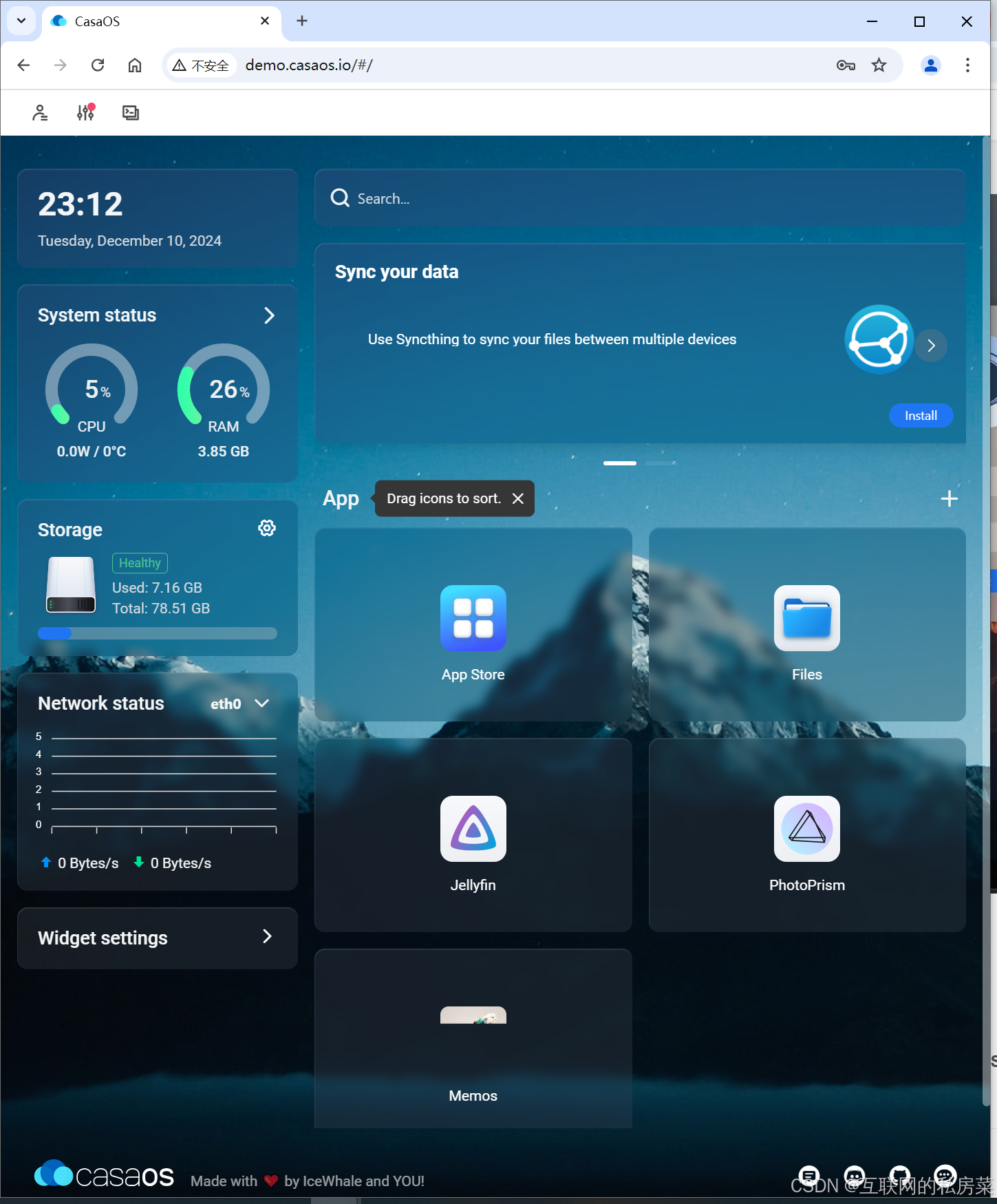This screenshot has height=1204, width=997.
Task: Click the not-secure warning indicator
Action: tap(201, 65)
